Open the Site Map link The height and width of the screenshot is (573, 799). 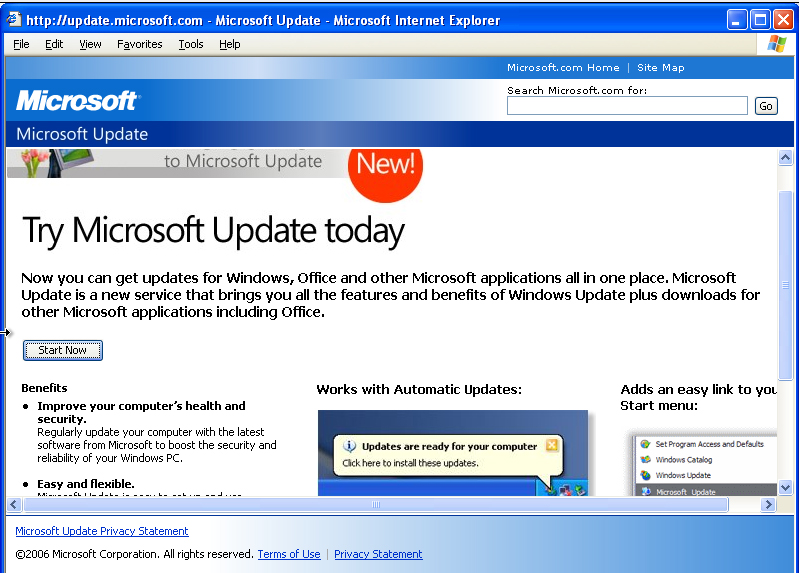tap(660, 68)
